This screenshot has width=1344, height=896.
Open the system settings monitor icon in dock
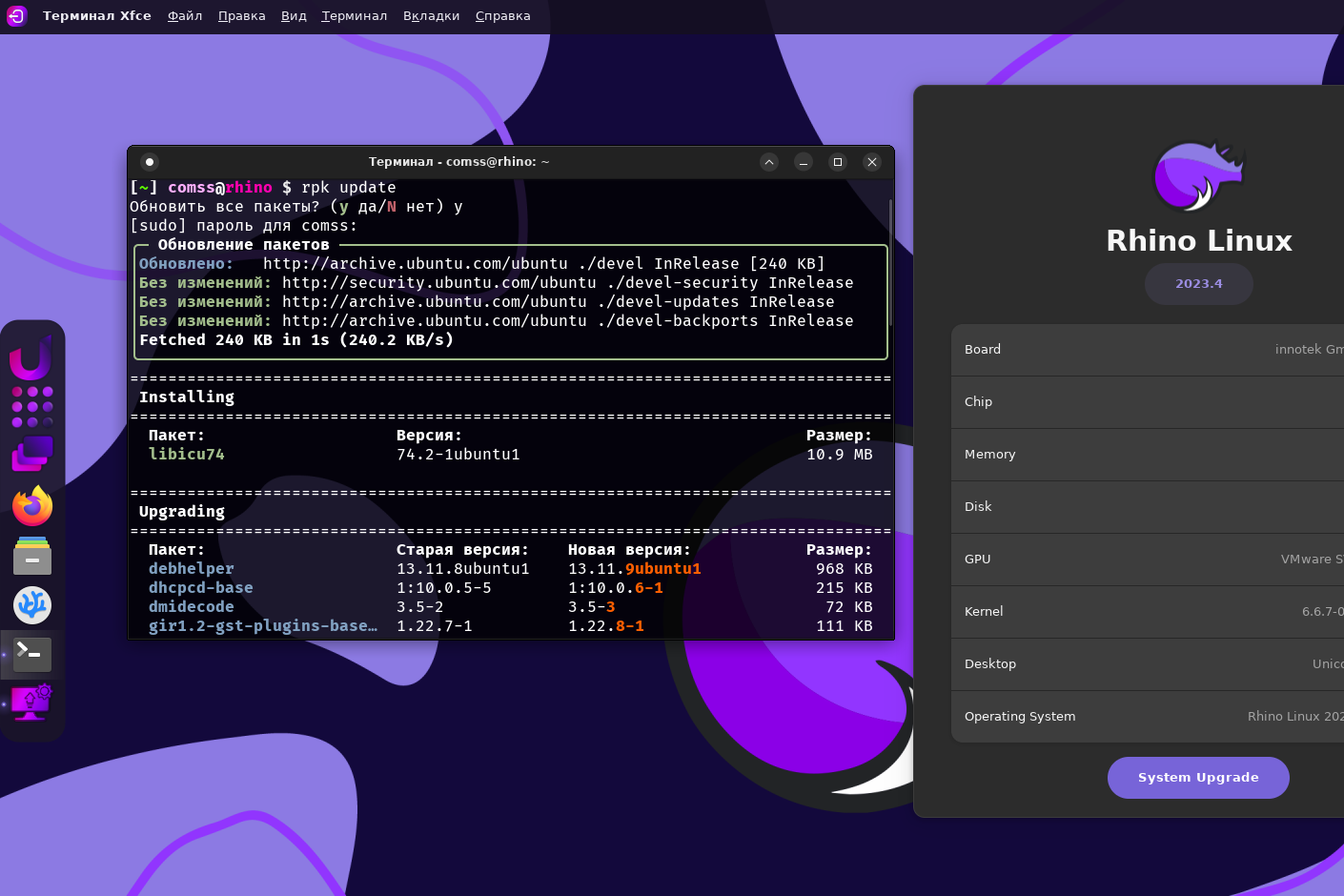click(32, 703)
